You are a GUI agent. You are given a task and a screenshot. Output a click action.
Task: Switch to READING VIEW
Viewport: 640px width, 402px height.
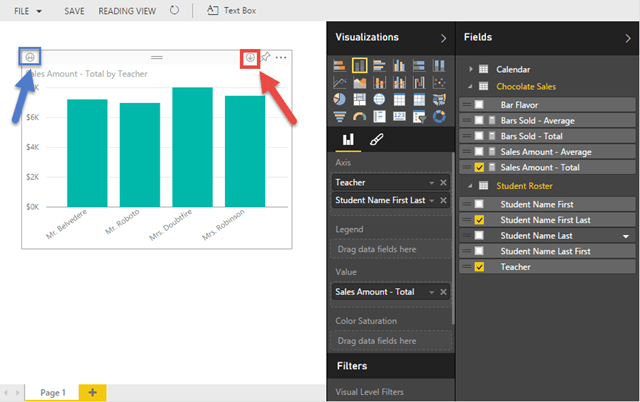click(x=126, y=10)
